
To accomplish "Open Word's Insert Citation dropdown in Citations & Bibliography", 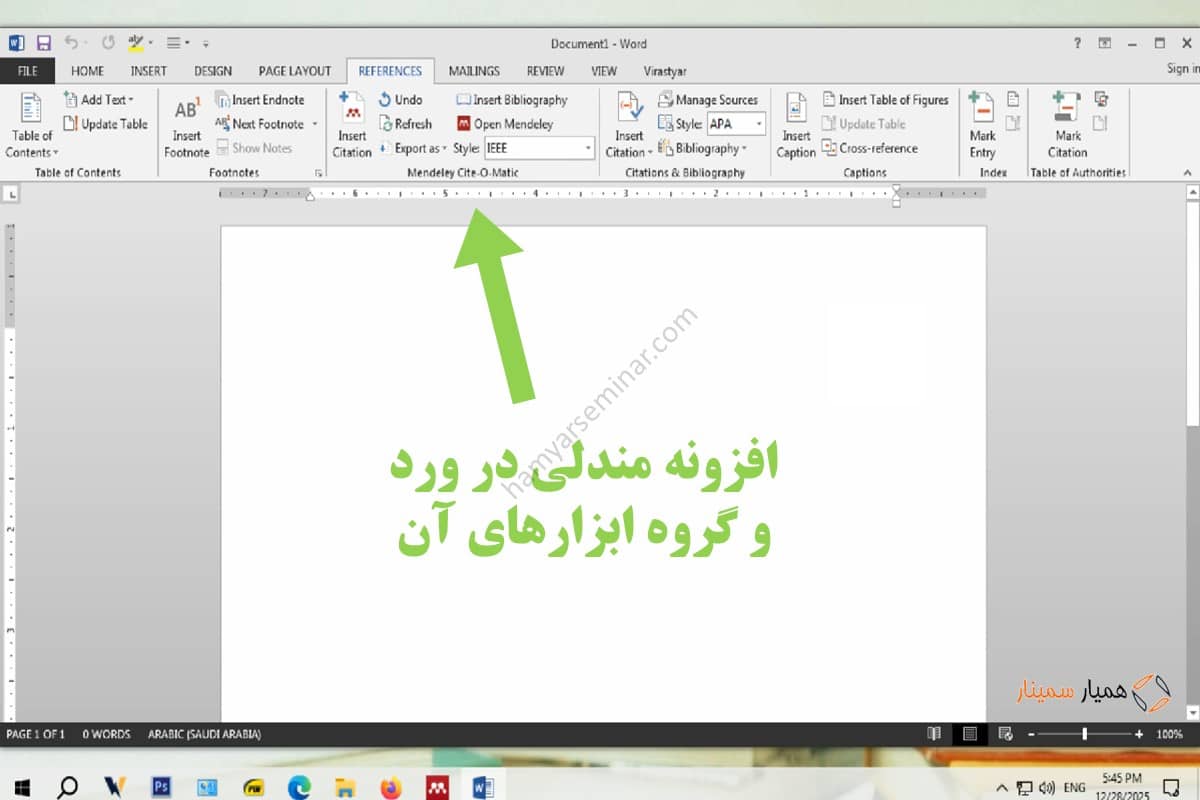I will click(x=629, y=126).
